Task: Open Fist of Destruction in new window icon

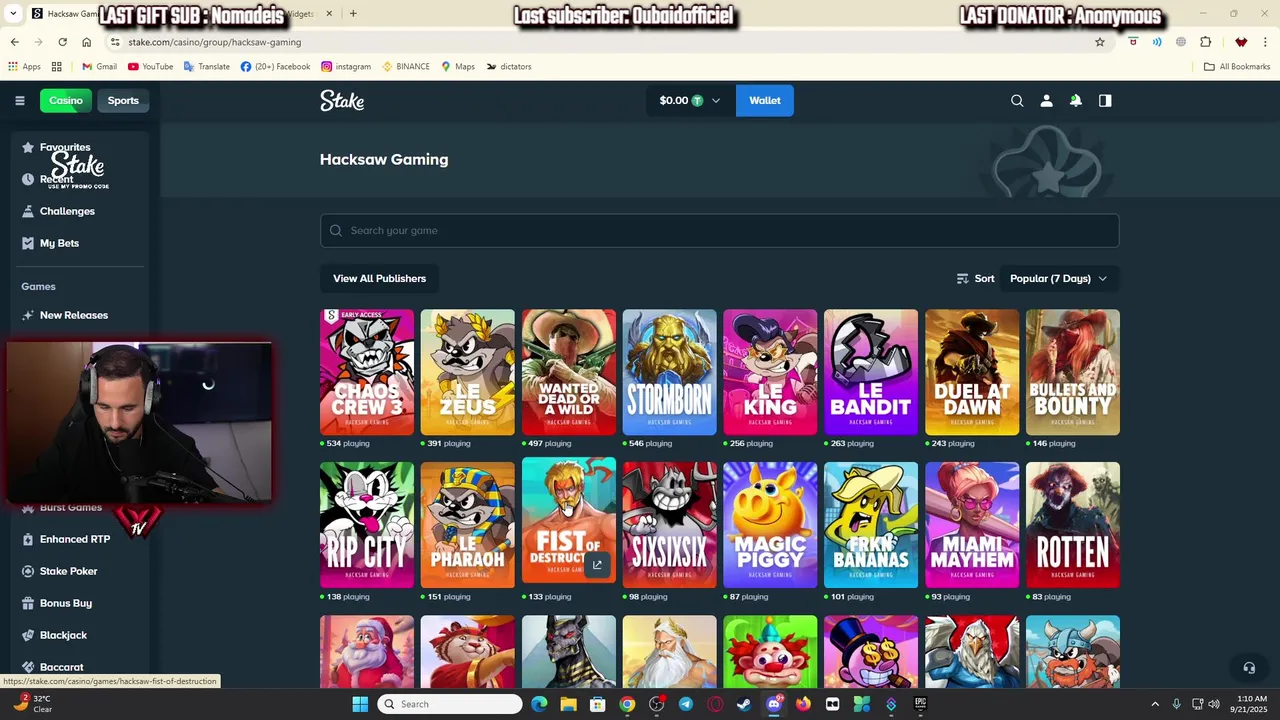Action: [x=597, y=565]
